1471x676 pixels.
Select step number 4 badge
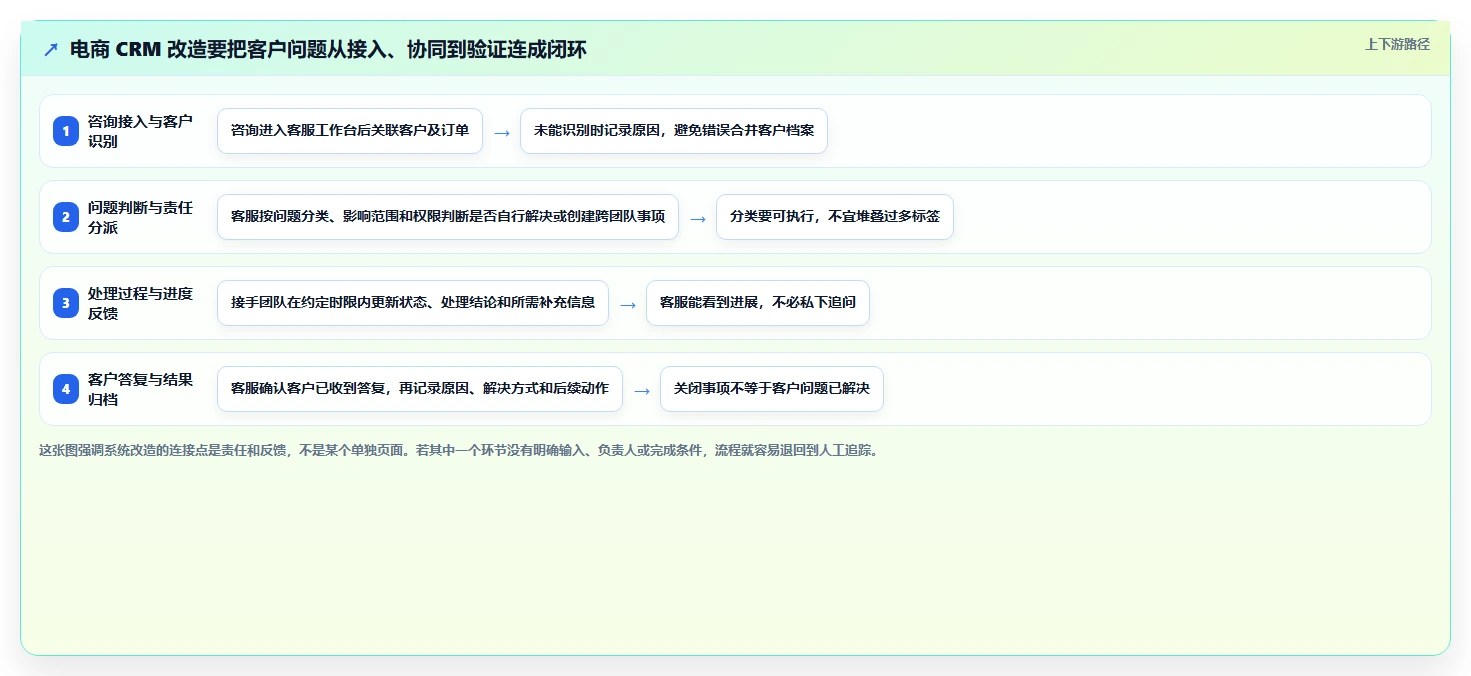pyautogui.click(x=66, y=389)
